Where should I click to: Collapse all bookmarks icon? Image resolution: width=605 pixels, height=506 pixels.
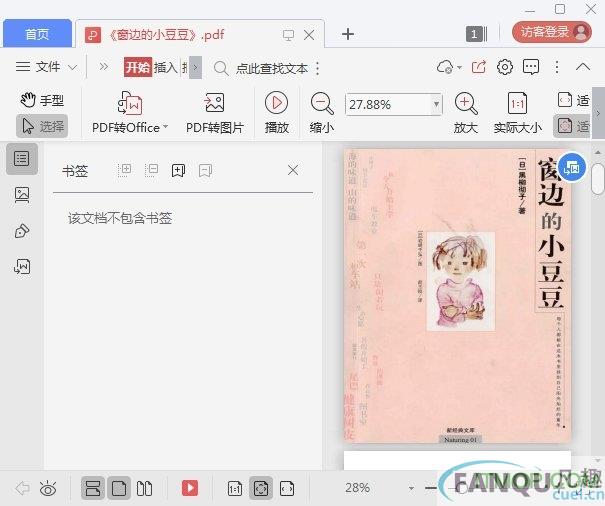point(151,170)
